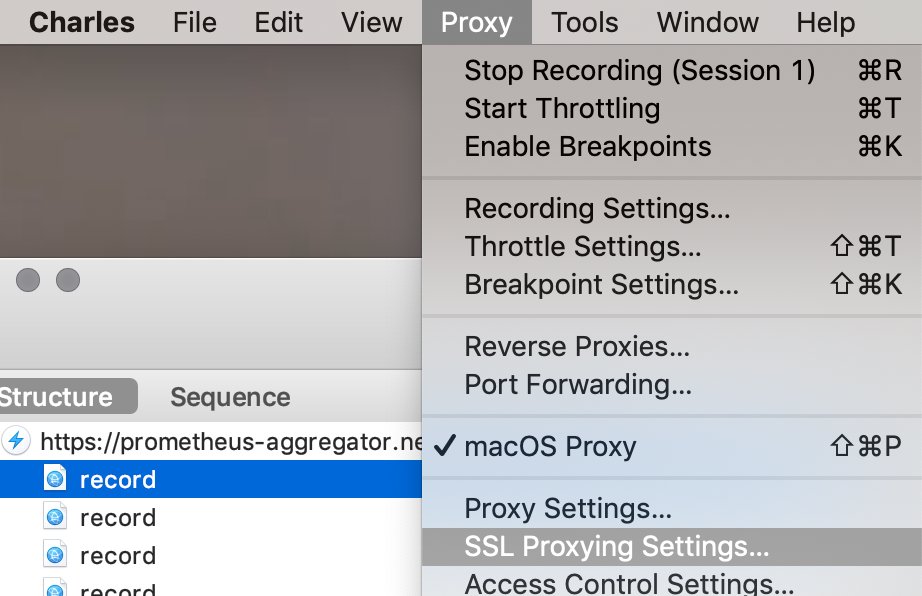Image resolution: width=922 pixels, height=596 pixels.
Task: Click the lightning bolt icon beside prometheus-aggregator host
Action: click(x=16, y=440)
